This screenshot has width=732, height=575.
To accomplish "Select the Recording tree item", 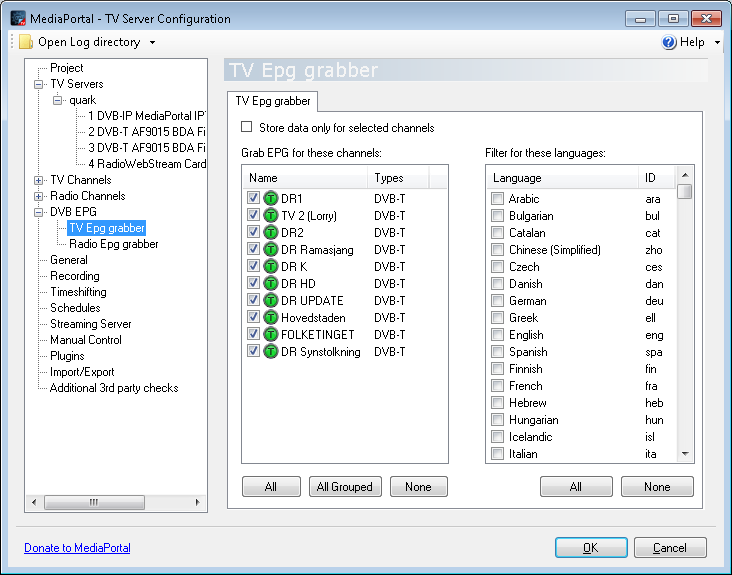I will [x=75, y=276].
